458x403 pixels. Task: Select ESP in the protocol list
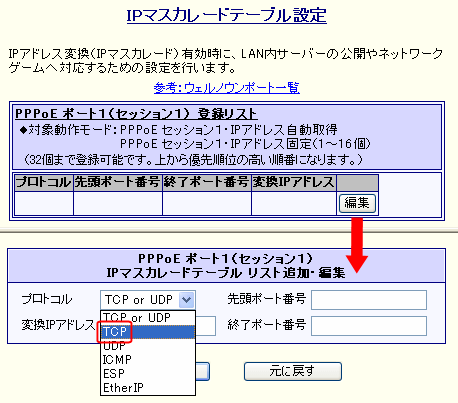coord(148,374)
